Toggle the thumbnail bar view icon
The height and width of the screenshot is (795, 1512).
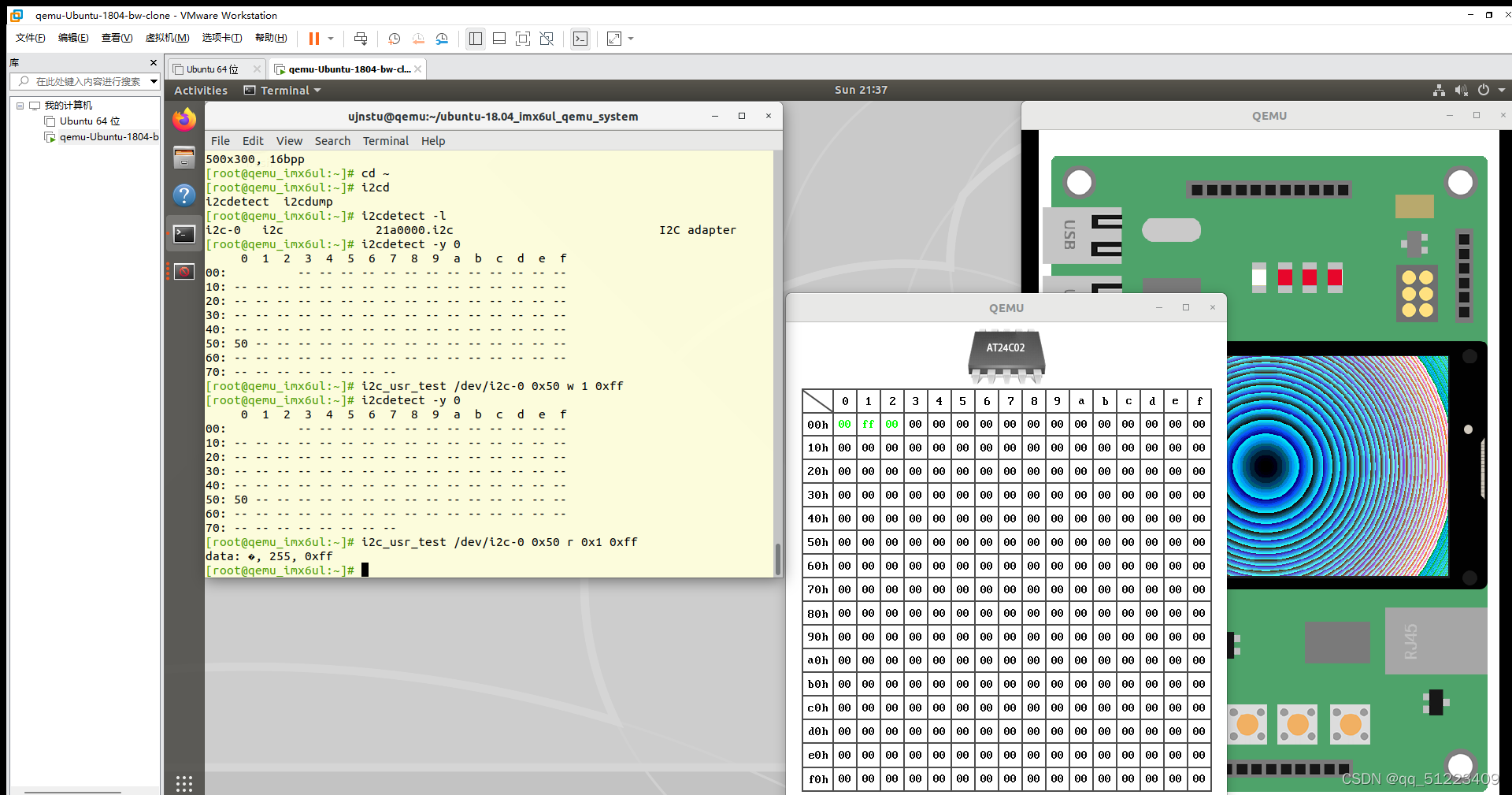(499, 39)
